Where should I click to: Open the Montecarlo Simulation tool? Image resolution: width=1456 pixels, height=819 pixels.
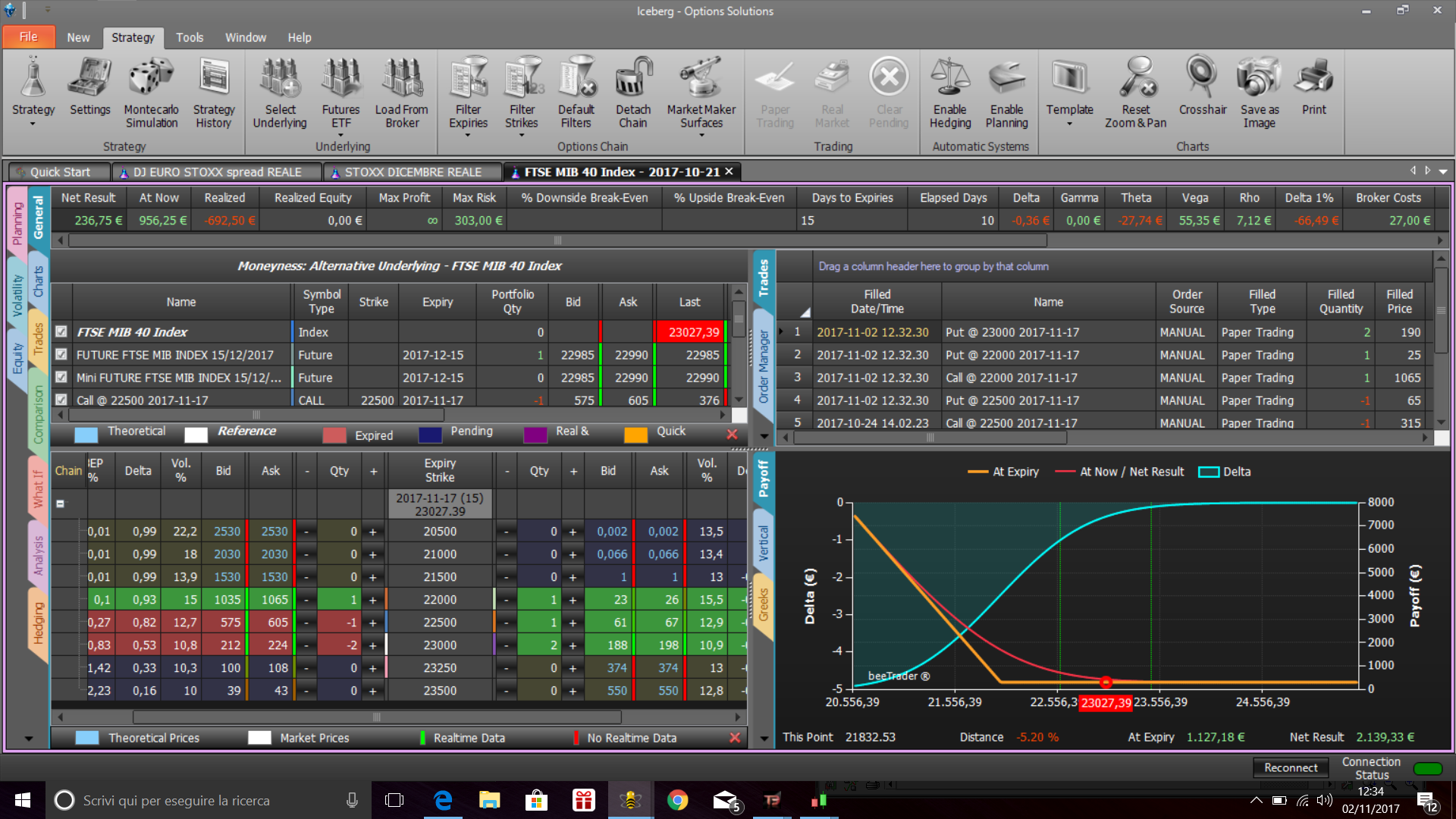pyautogui.click(x=151, y=95)
